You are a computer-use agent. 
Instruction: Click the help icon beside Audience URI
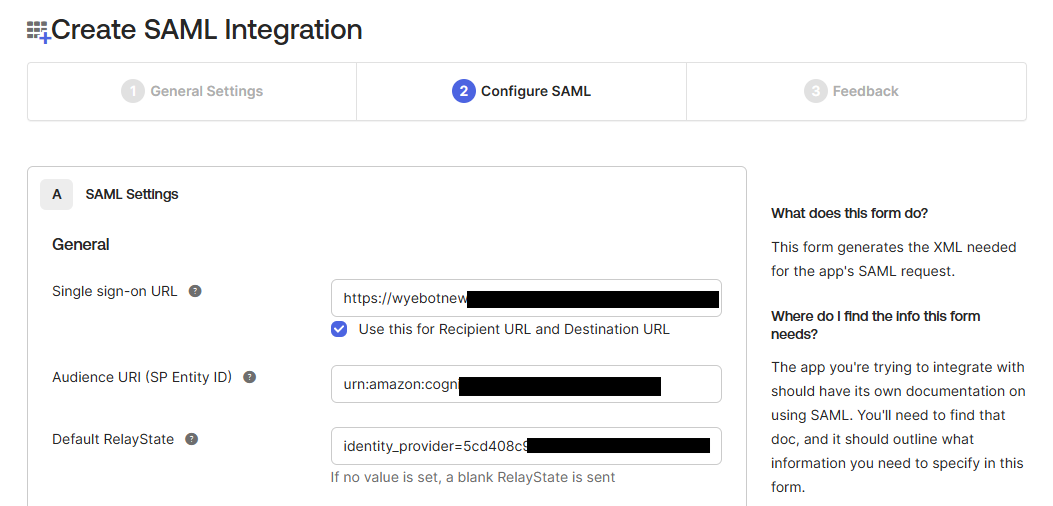249,377
